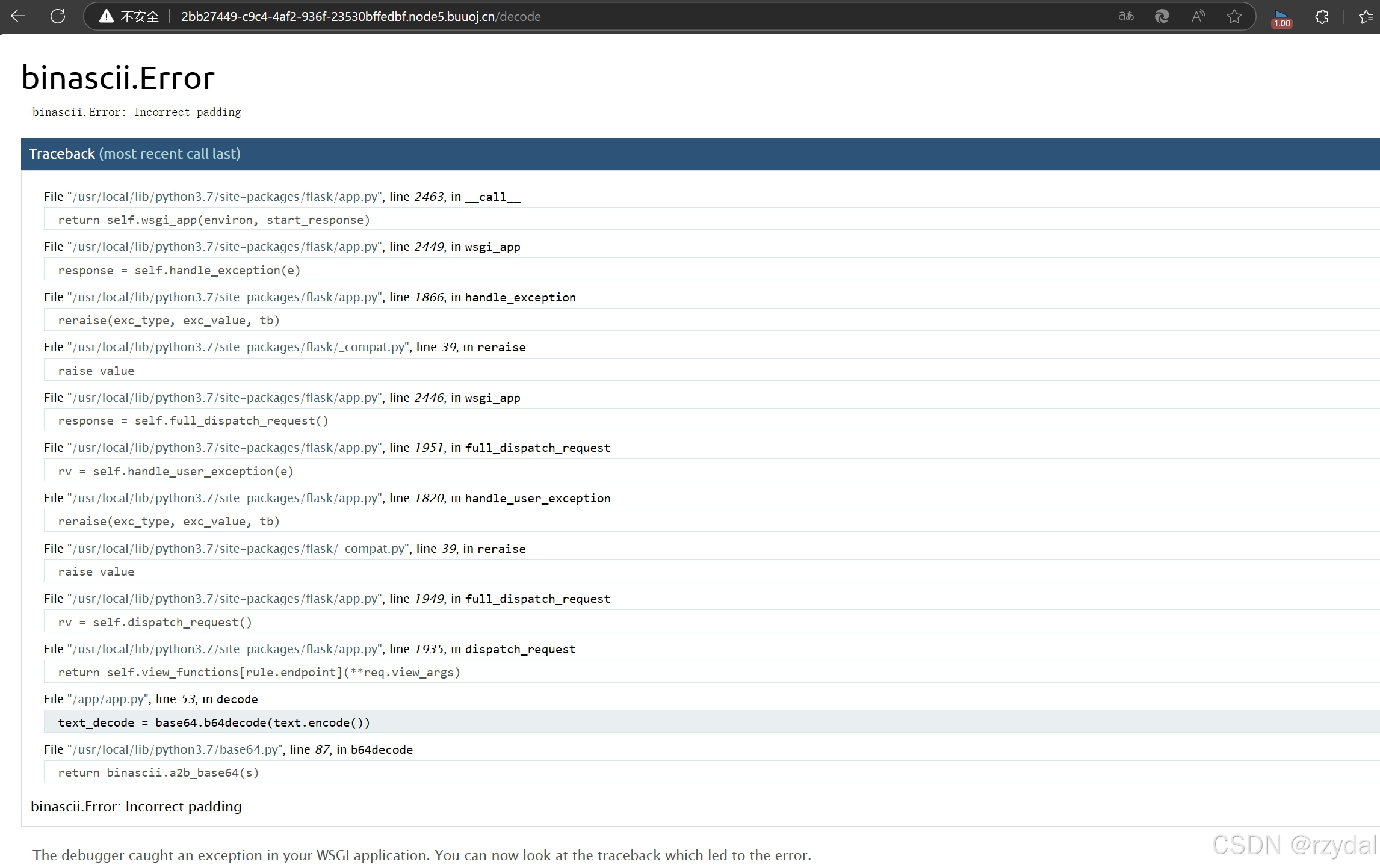Click the not secure warning icon

click(107, 16)
